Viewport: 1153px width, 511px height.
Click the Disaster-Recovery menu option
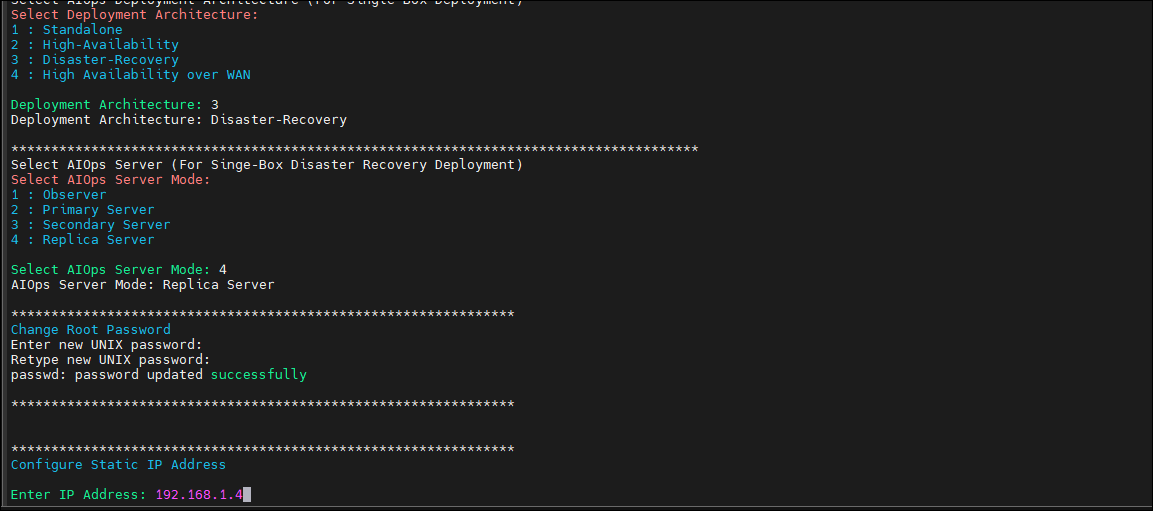click(x=95, y=60)
